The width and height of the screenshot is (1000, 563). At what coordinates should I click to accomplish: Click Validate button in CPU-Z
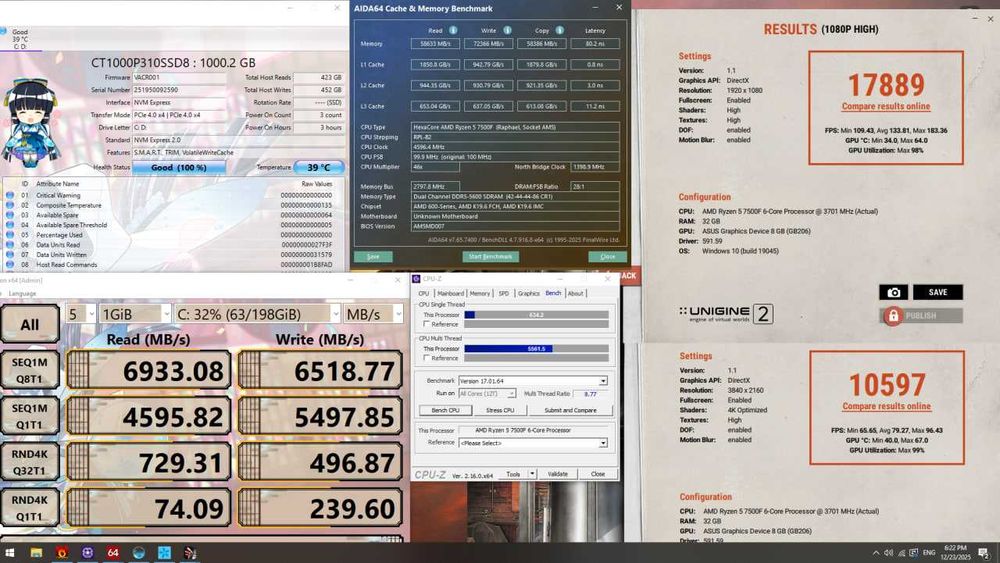[x=557, y=474]
